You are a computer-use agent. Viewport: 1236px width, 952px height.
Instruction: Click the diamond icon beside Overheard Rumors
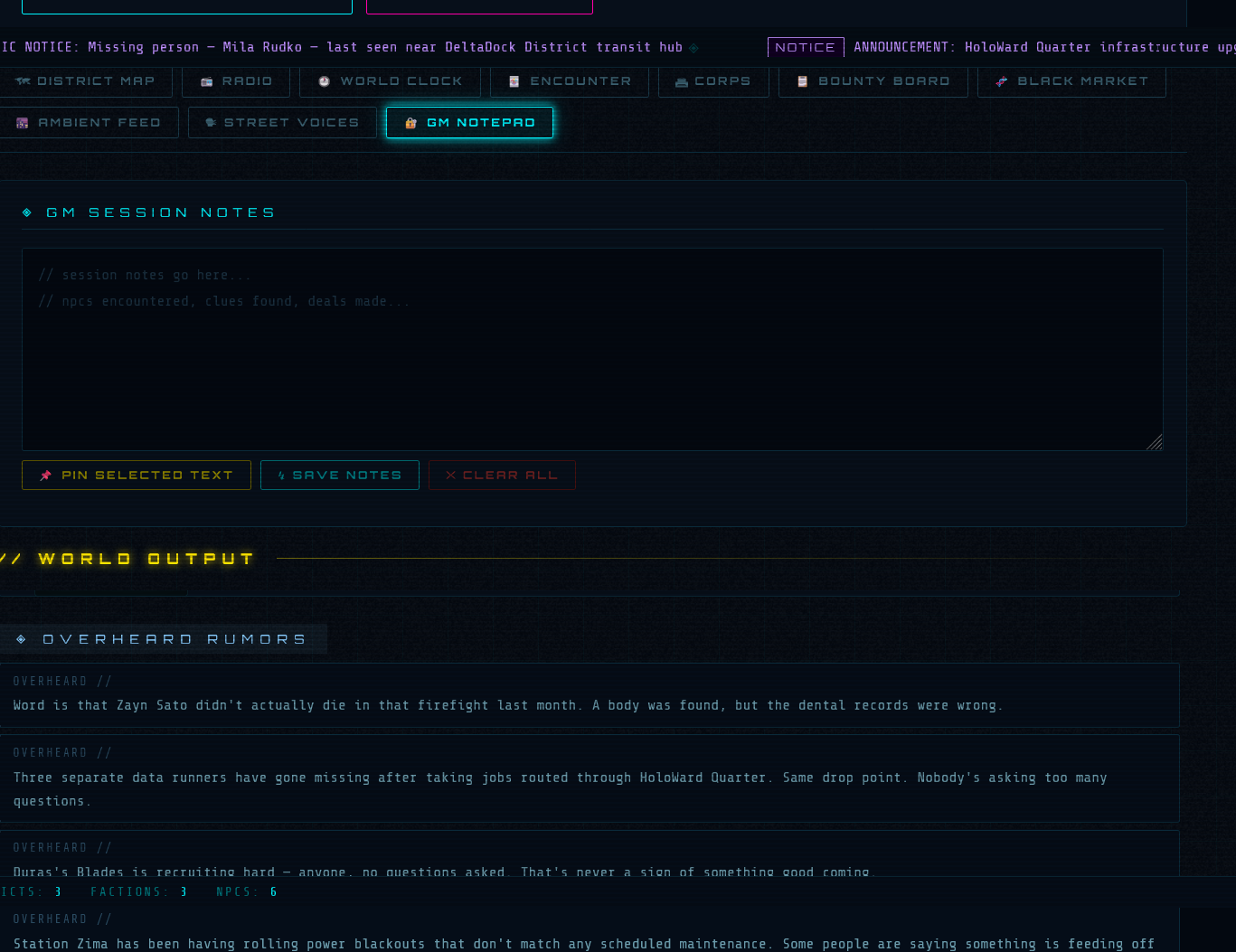(x=22, y=639)
